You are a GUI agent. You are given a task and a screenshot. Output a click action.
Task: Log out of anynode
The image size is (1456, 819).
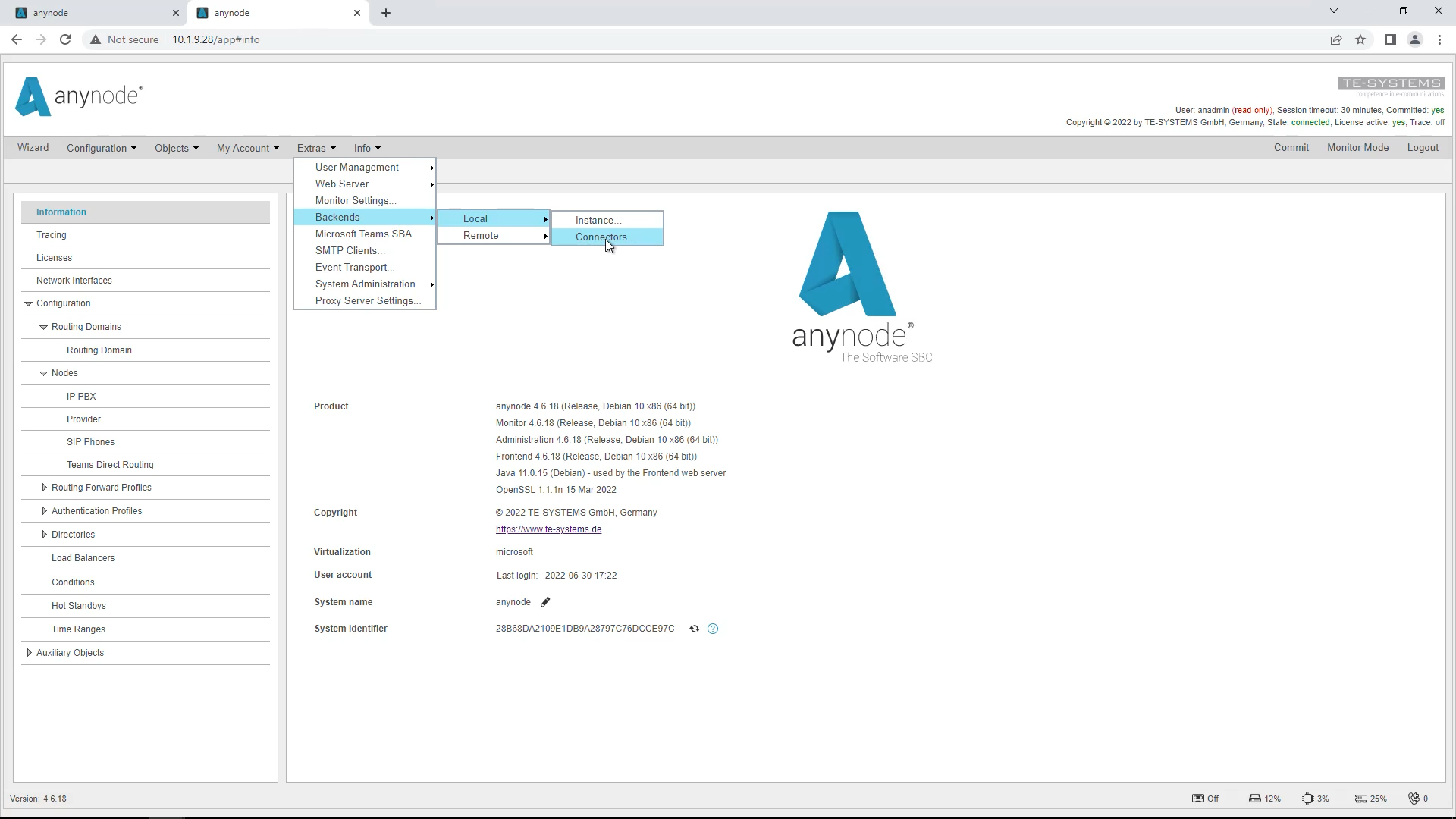(1423, 148)
